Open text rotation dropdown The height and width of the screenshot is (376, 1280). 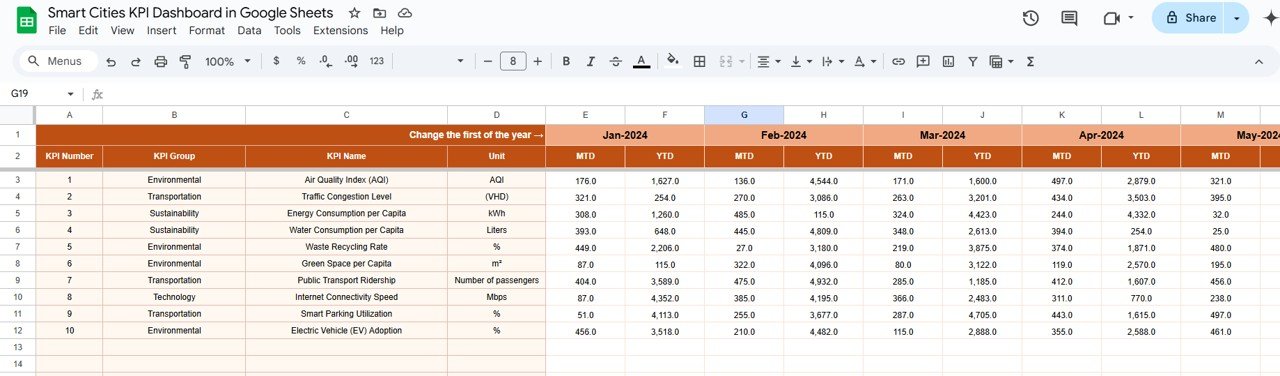pos(865,61)
